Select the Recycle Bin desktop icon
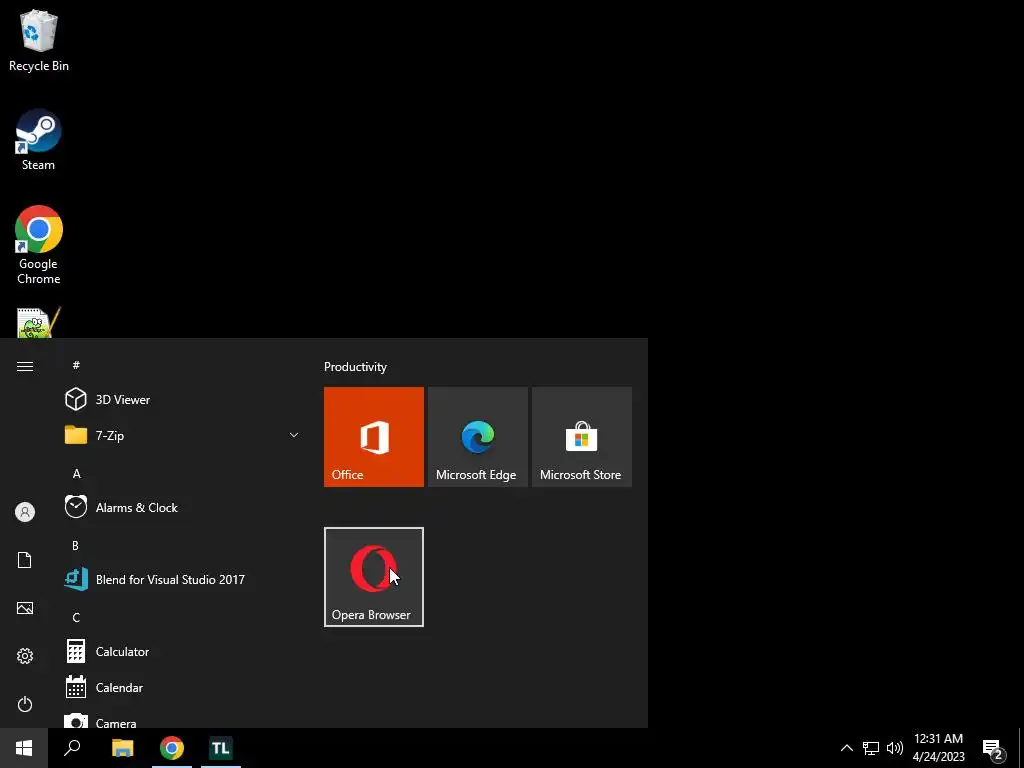This screenshot has width=1024, height=768. tap(39, 40)
